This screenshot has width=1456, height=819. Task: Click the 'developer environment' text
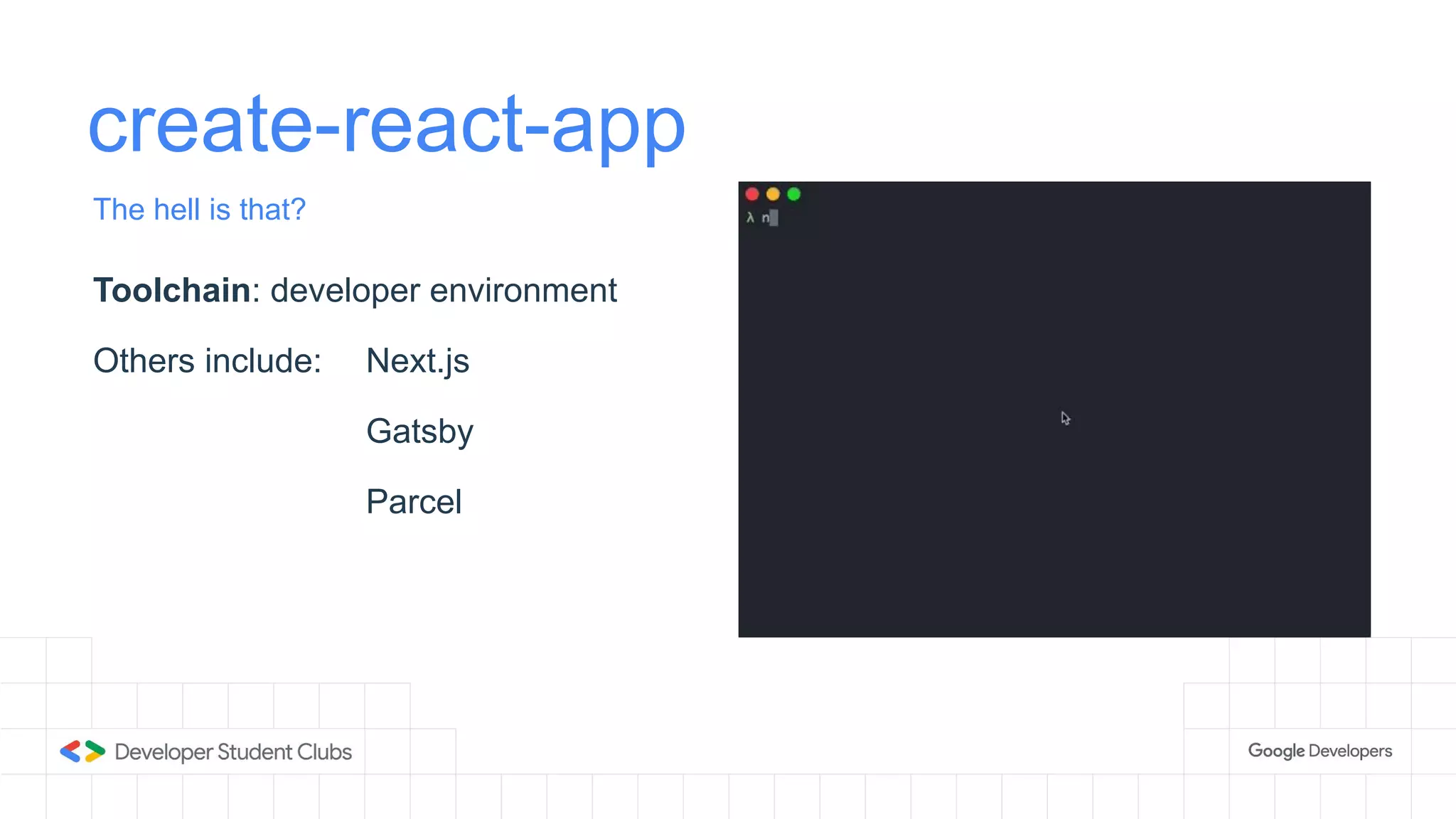click(x=444, y=291)
